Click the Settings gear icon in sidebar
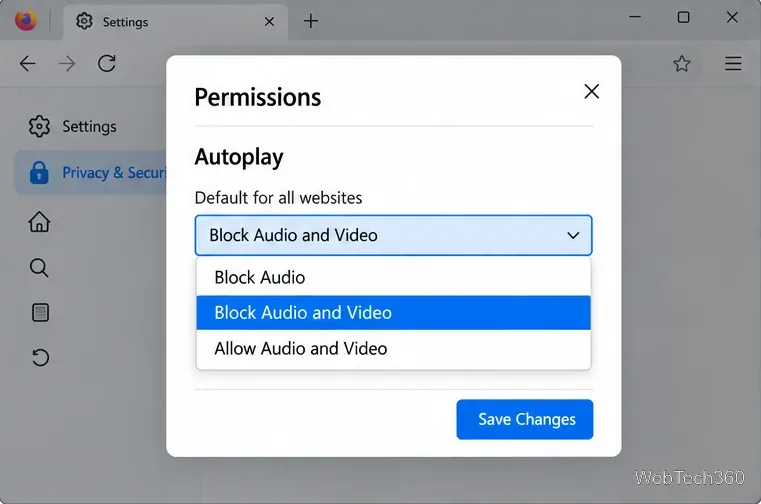This screenshot has height=504, width=761. point(39,127)
